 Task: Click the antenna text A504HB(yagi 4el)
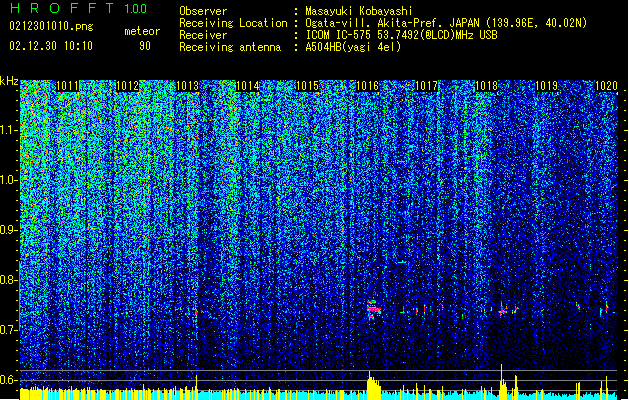(353, 47)
